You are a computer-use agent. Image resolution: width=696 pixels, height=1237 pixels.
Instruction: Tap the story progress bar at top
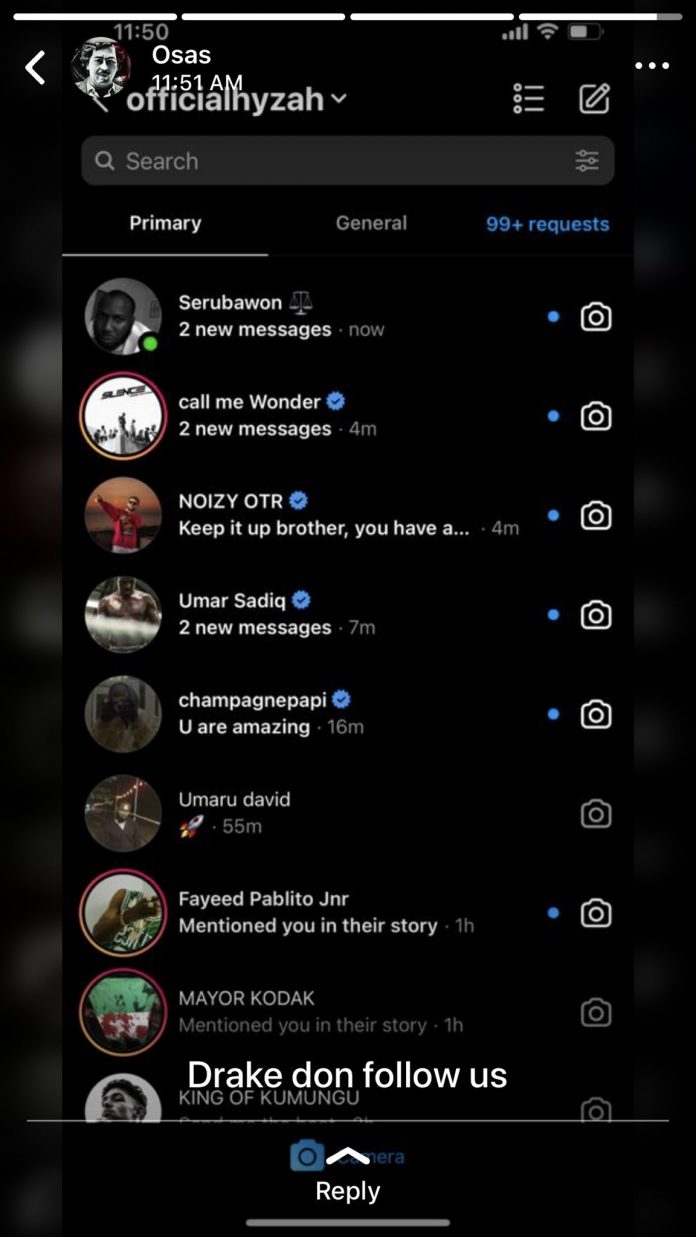point(348,16)
